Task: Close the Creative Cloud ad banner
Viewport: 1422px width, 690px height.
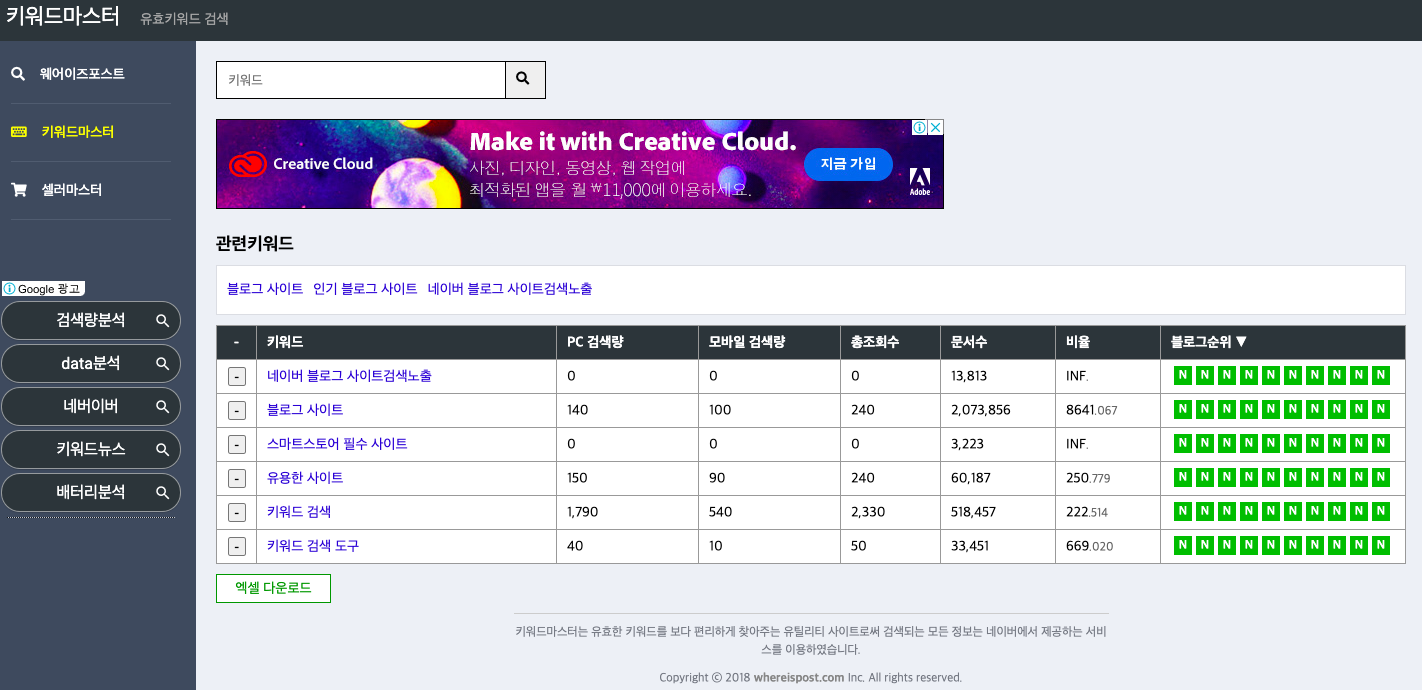Action: (x=936, y=128)
